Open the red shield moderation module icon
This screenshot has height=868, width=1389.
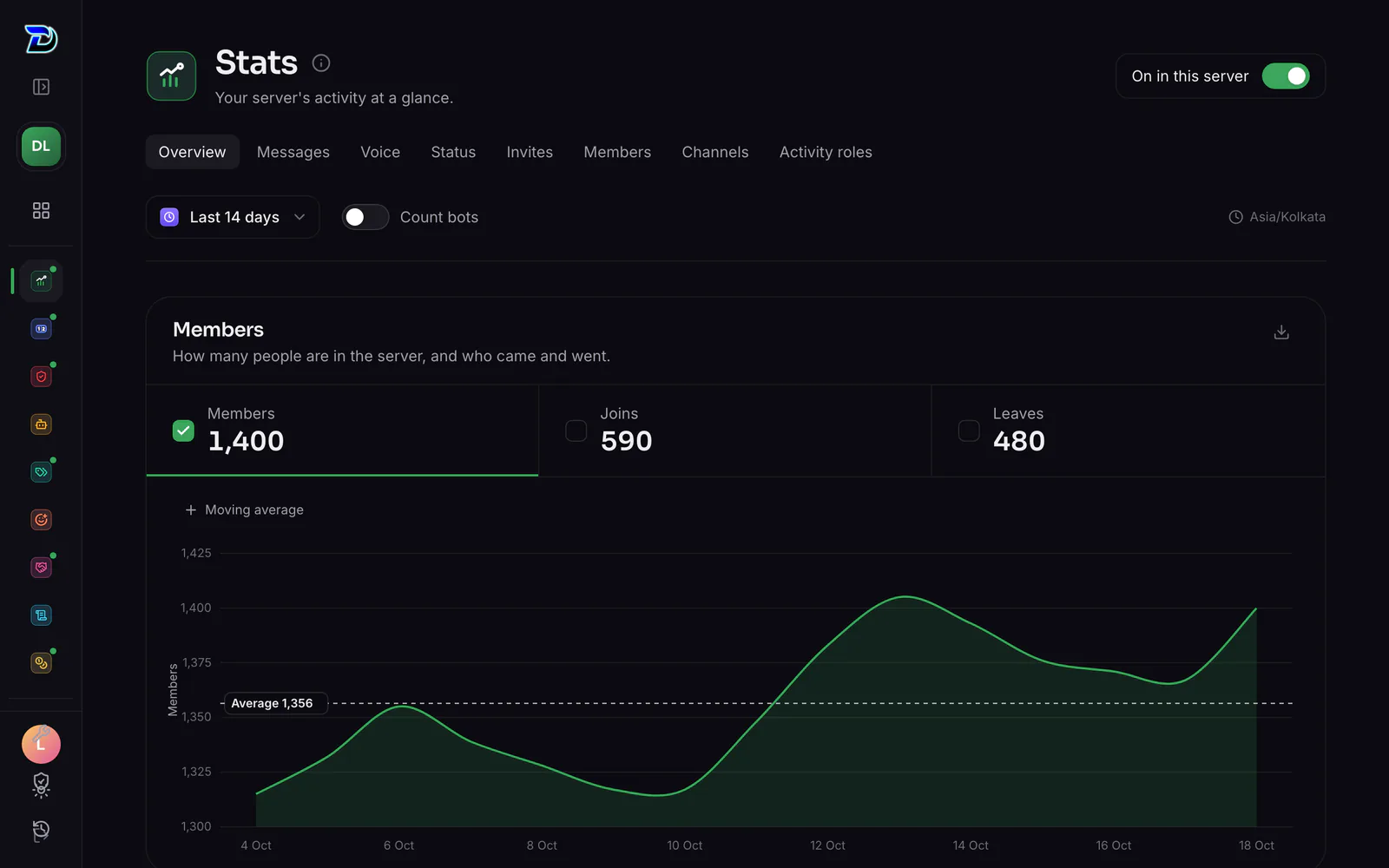tap(41, 376)
